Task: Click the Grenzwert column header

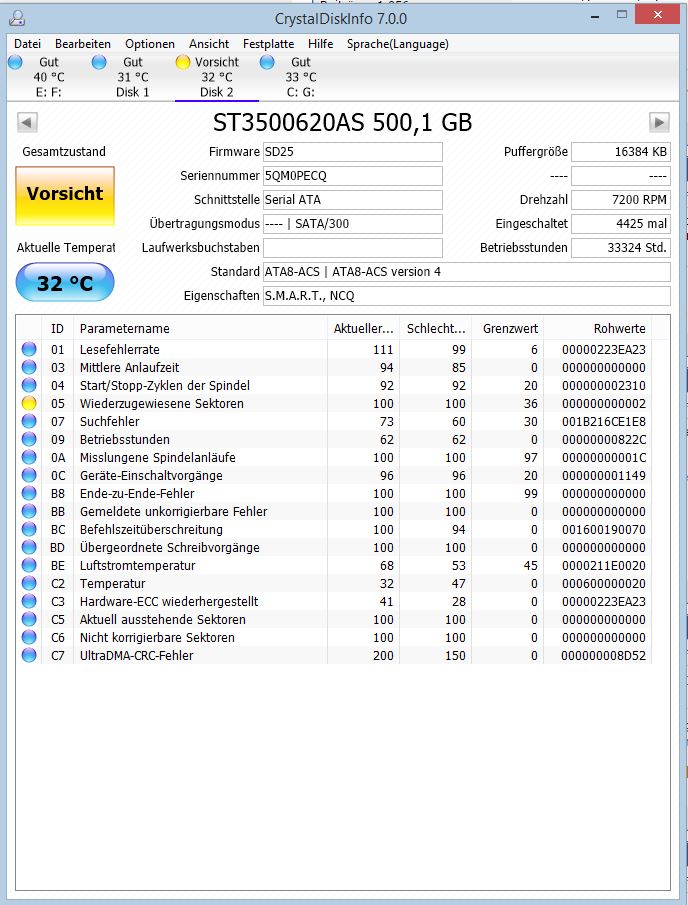Action: pyautogui.click(x=507, y=328)
